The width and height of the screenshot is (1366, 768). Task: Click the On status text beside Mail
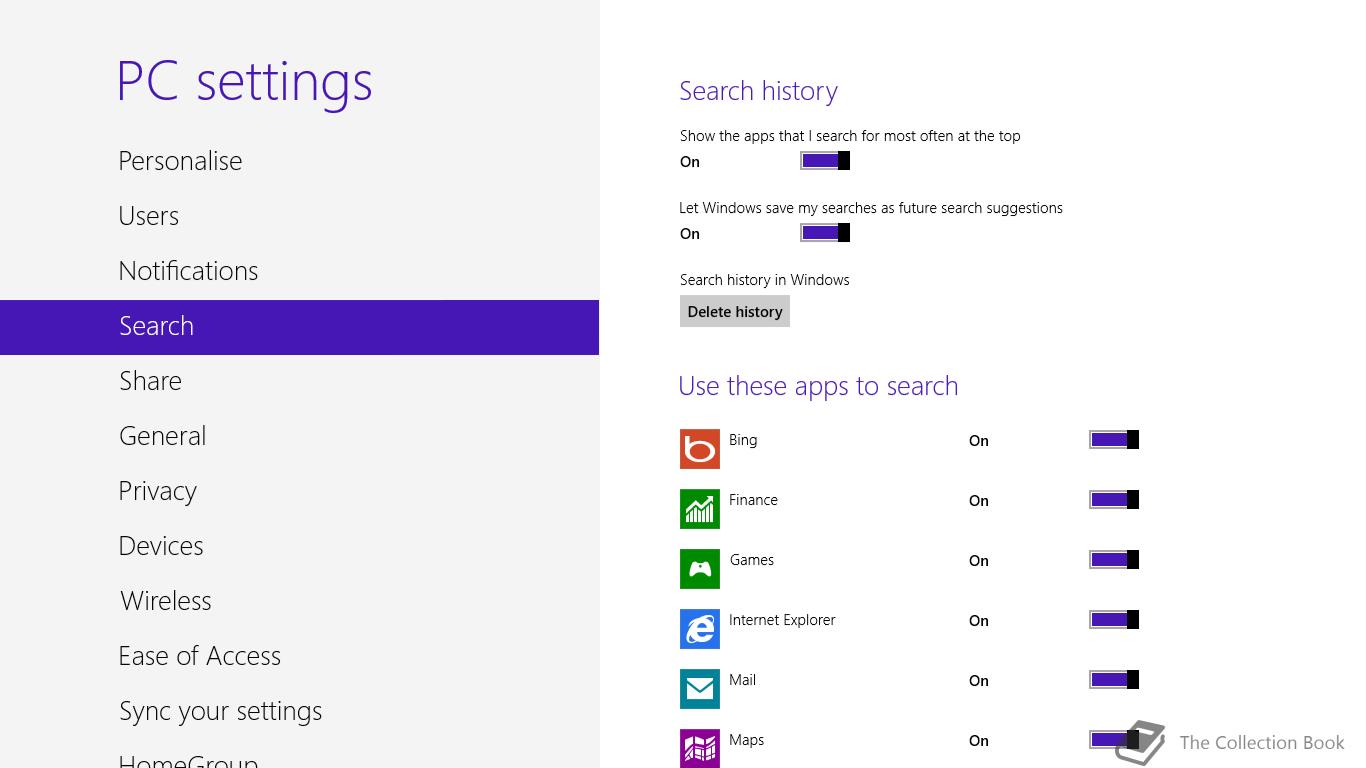point(979,681)
